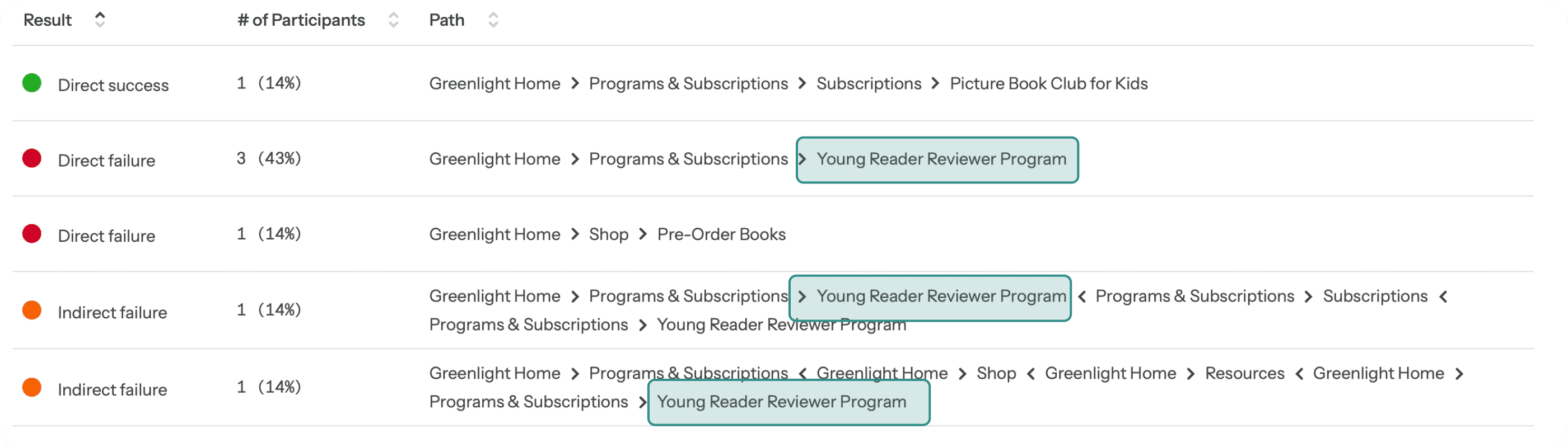This screenshot has height=447, width=1568.
Task: Click green Direct success status dot
Action: pyautogui.click(x=32, y=83)
